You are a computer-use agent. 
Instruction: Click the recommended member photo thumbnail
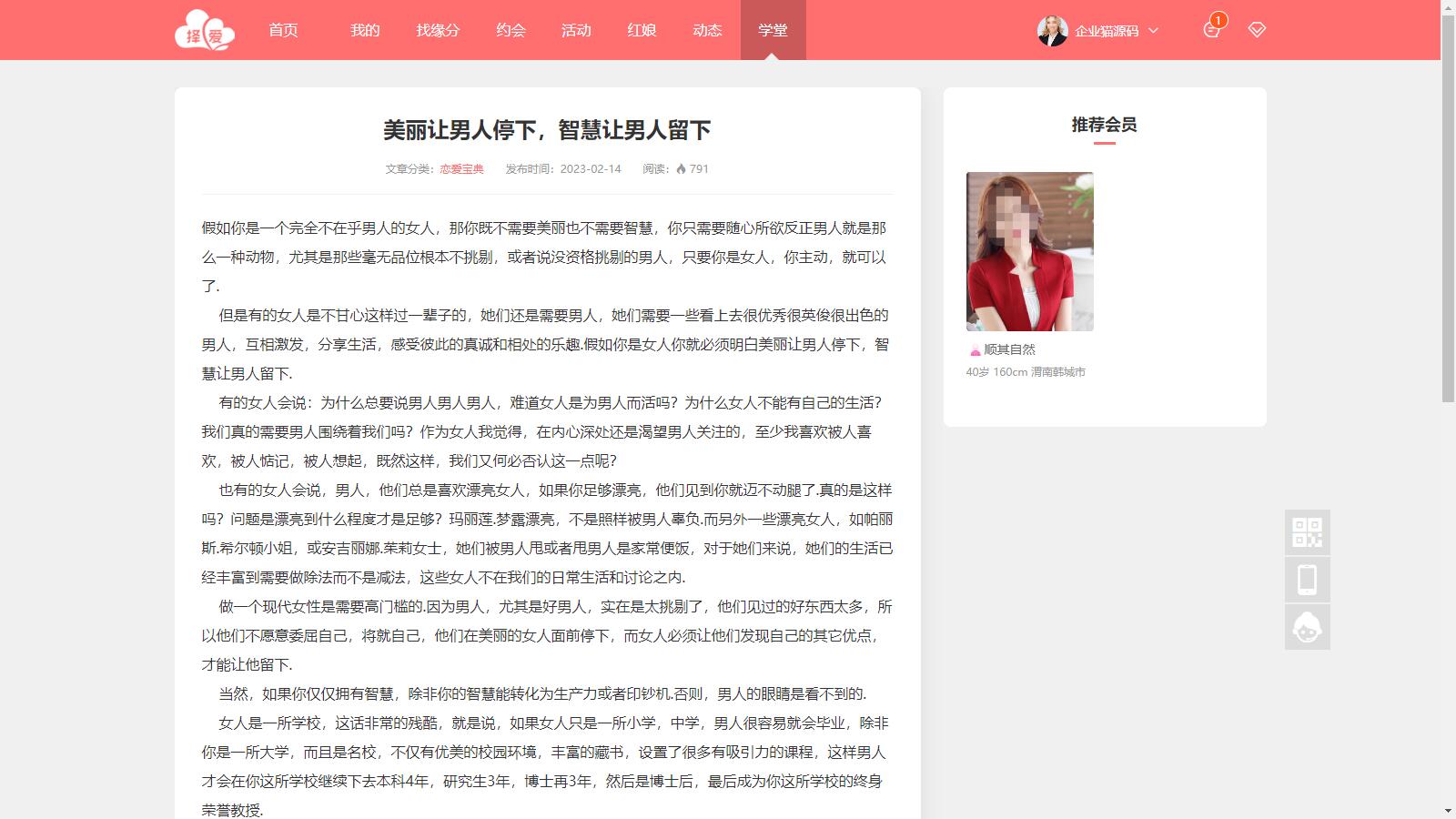(1029, 251)
